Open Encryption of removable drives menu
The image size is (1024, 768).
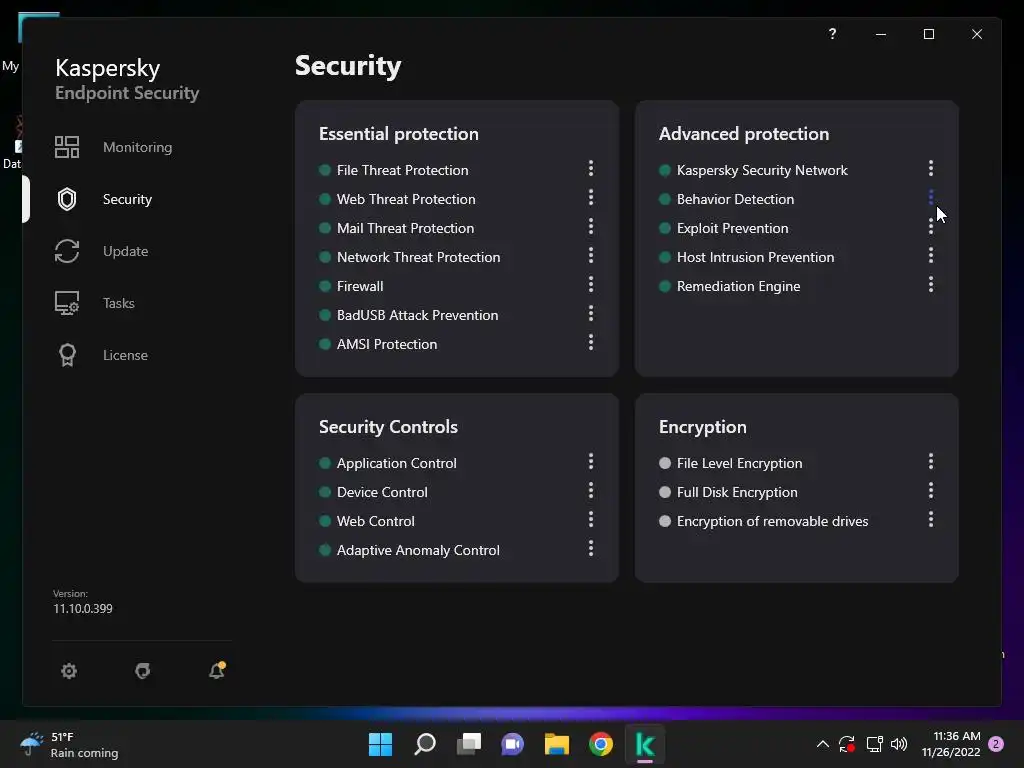point(931,519)
